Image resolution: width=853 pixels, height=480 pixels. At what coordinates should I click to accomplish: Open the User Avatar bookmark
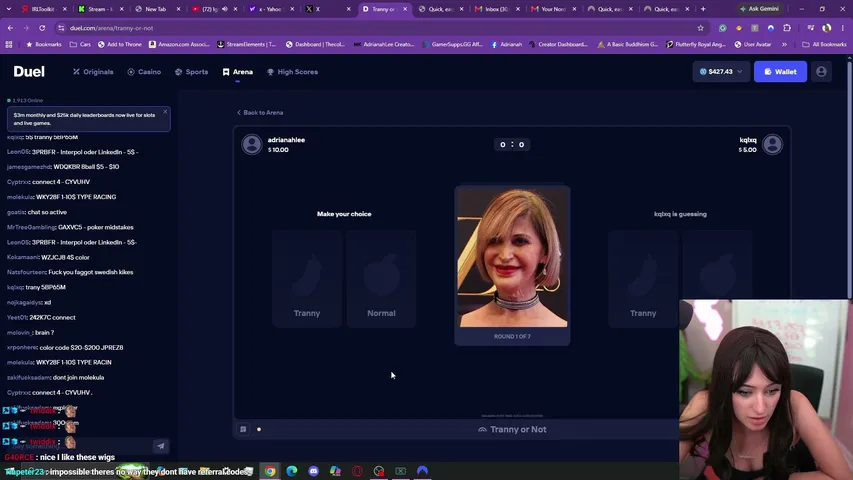pos(753,44)
